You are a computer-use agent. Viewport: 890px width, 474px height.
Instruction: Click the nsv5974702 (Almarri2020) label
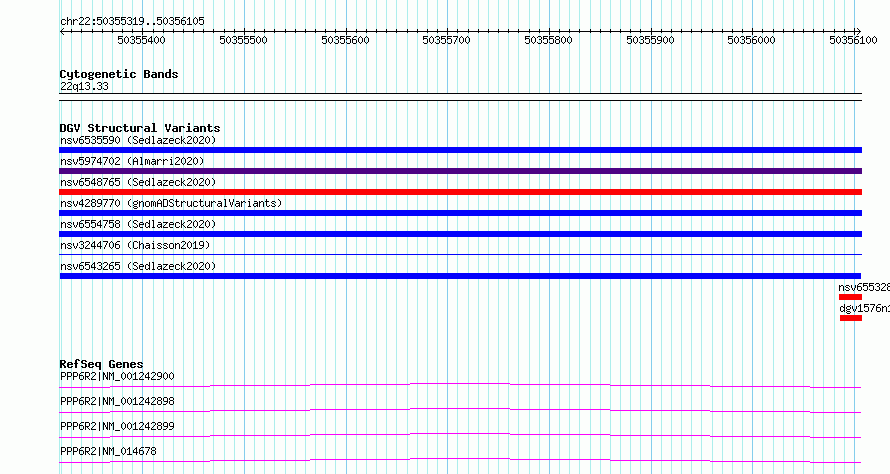132,161
